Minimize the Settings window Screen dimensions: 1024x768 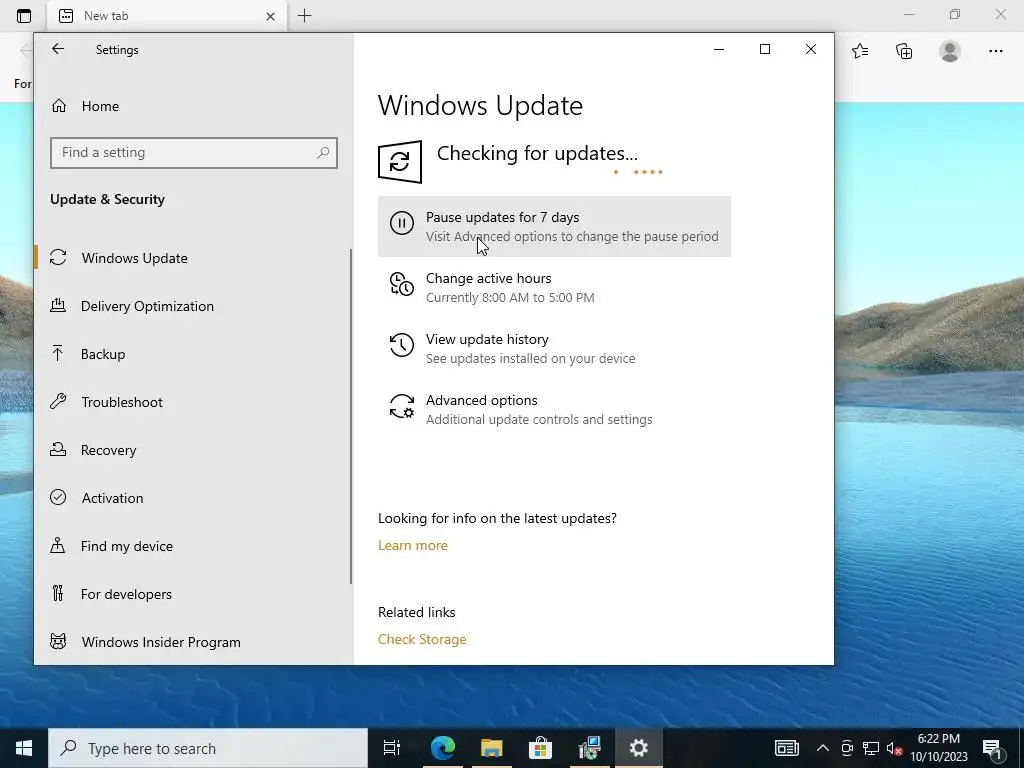[x=719, y=50]
